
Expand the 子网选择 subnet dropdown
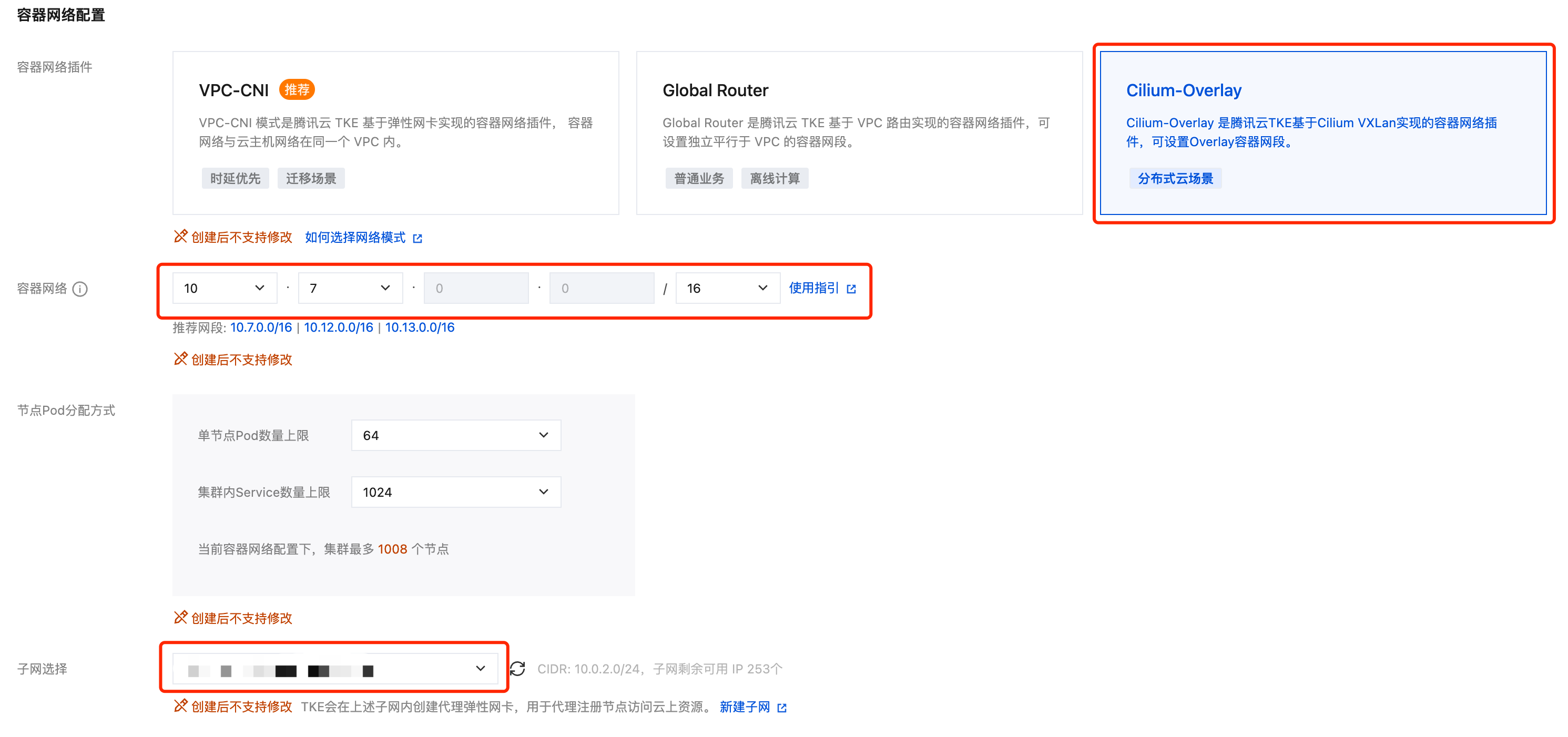pyautogui.click(x=335, y=669)
